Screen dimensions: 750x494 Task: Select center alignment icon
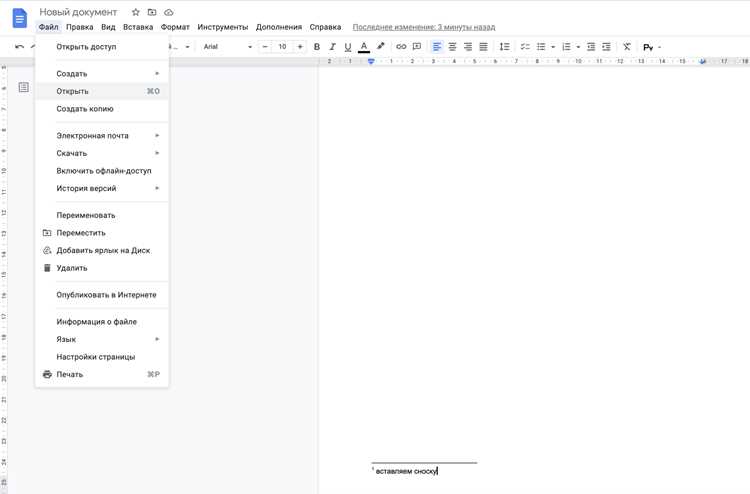pyautogui.click(x=452, y=46)
